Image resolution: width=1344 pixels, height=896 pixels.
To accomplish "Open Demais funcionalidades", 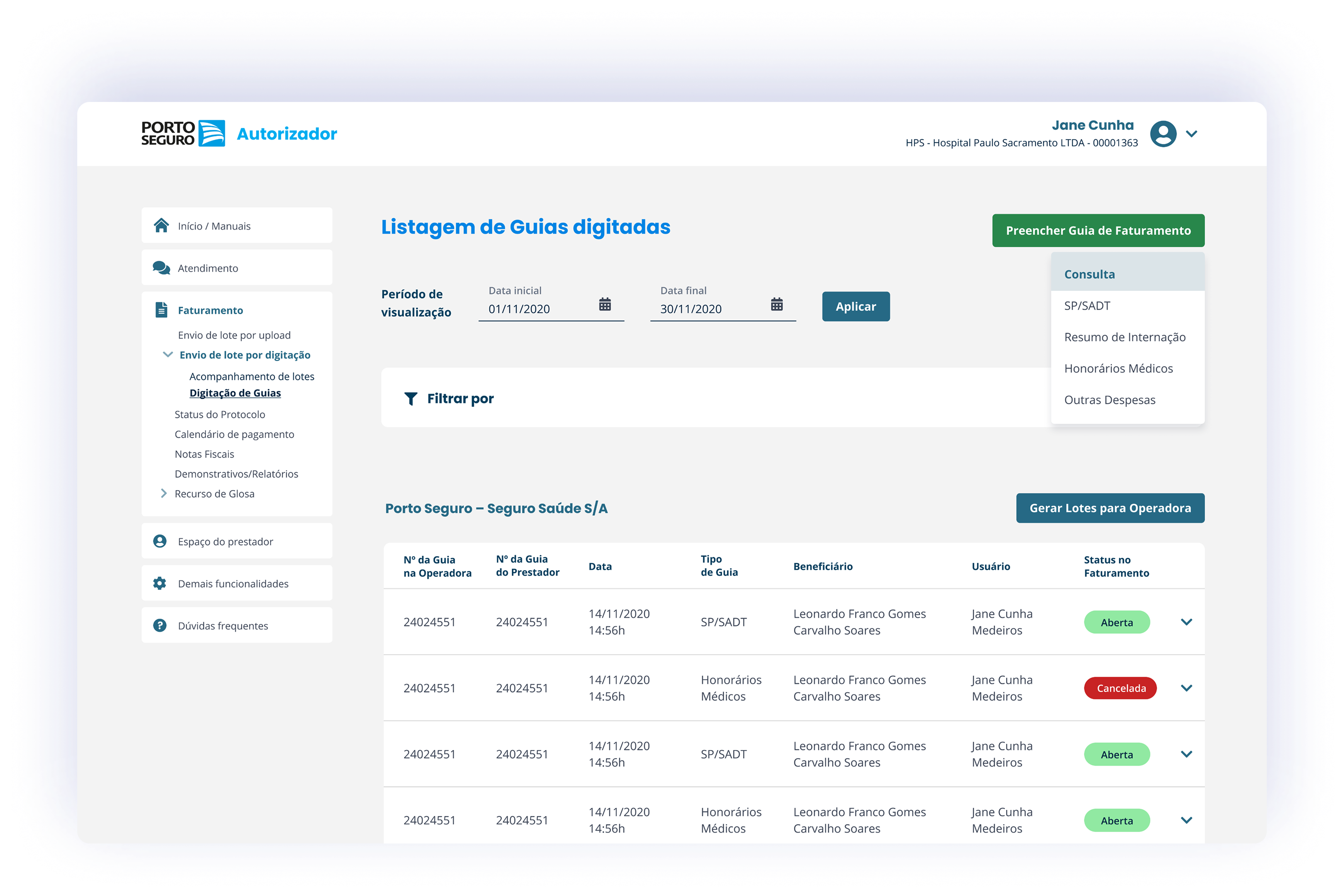I will point(237,583).
